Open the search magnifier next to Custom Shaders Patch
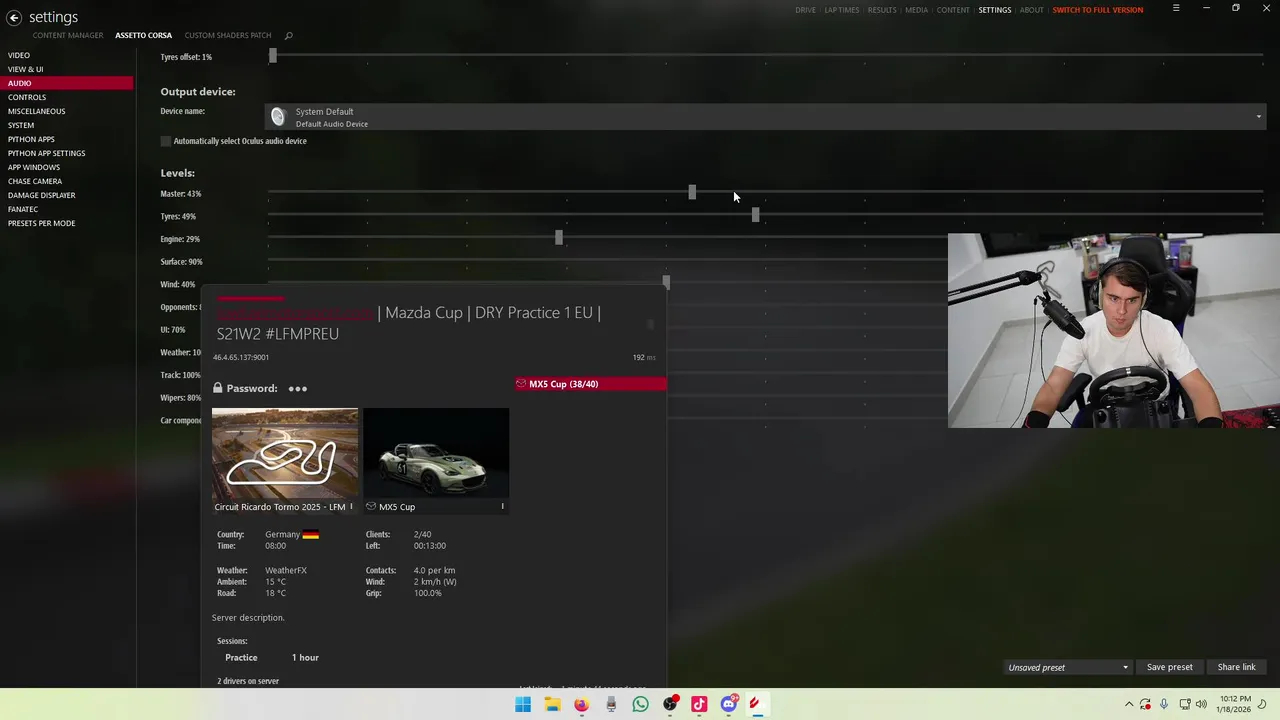This screenshot has width=1280, height=720. coord(288,36)
